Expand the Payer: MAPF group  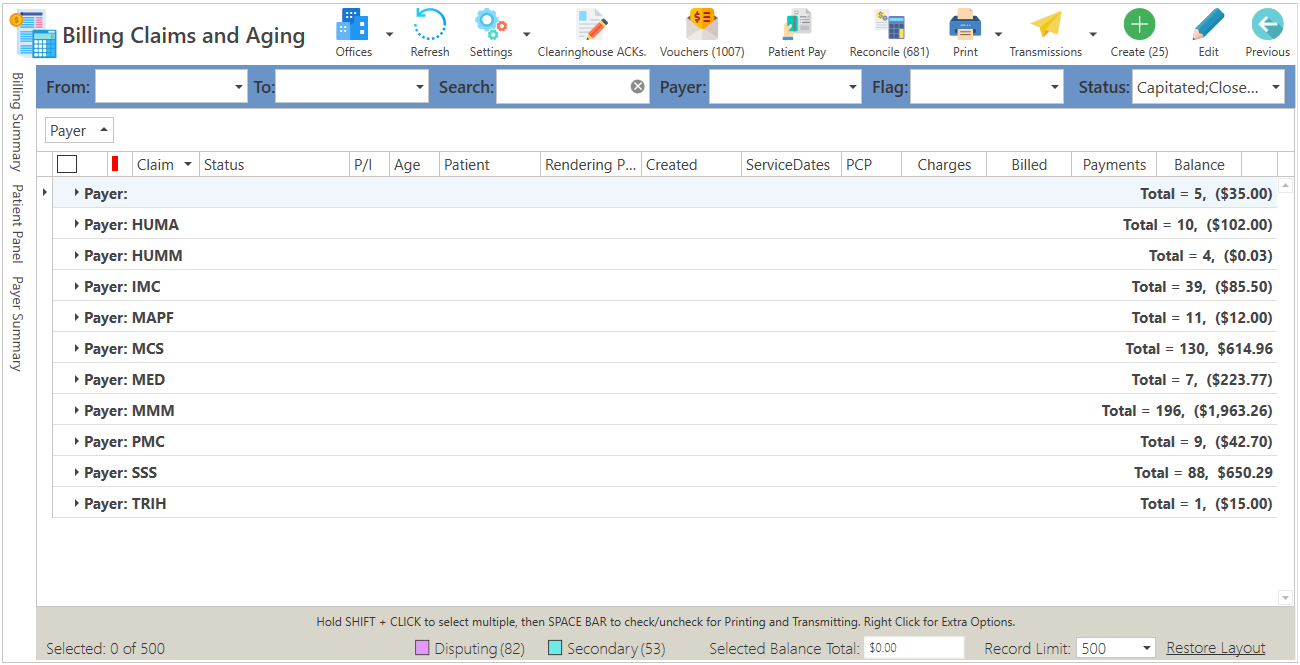tap(77, 317)
